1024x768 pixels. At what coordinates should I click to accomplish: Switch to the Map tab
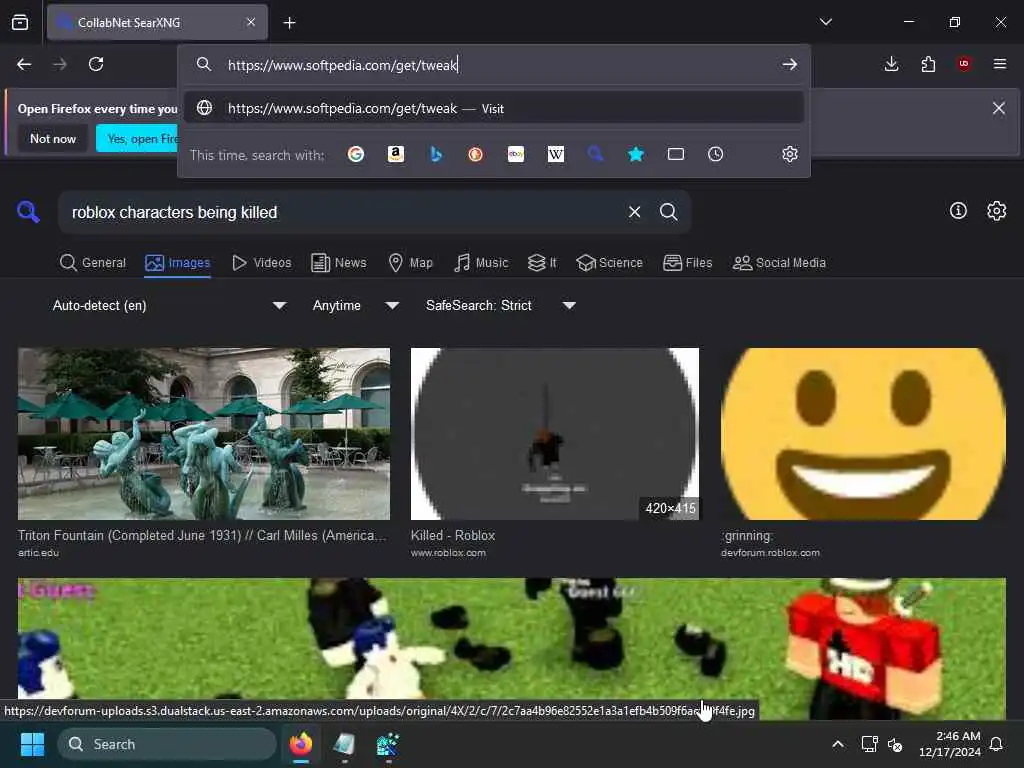click(x=411, y=263)
